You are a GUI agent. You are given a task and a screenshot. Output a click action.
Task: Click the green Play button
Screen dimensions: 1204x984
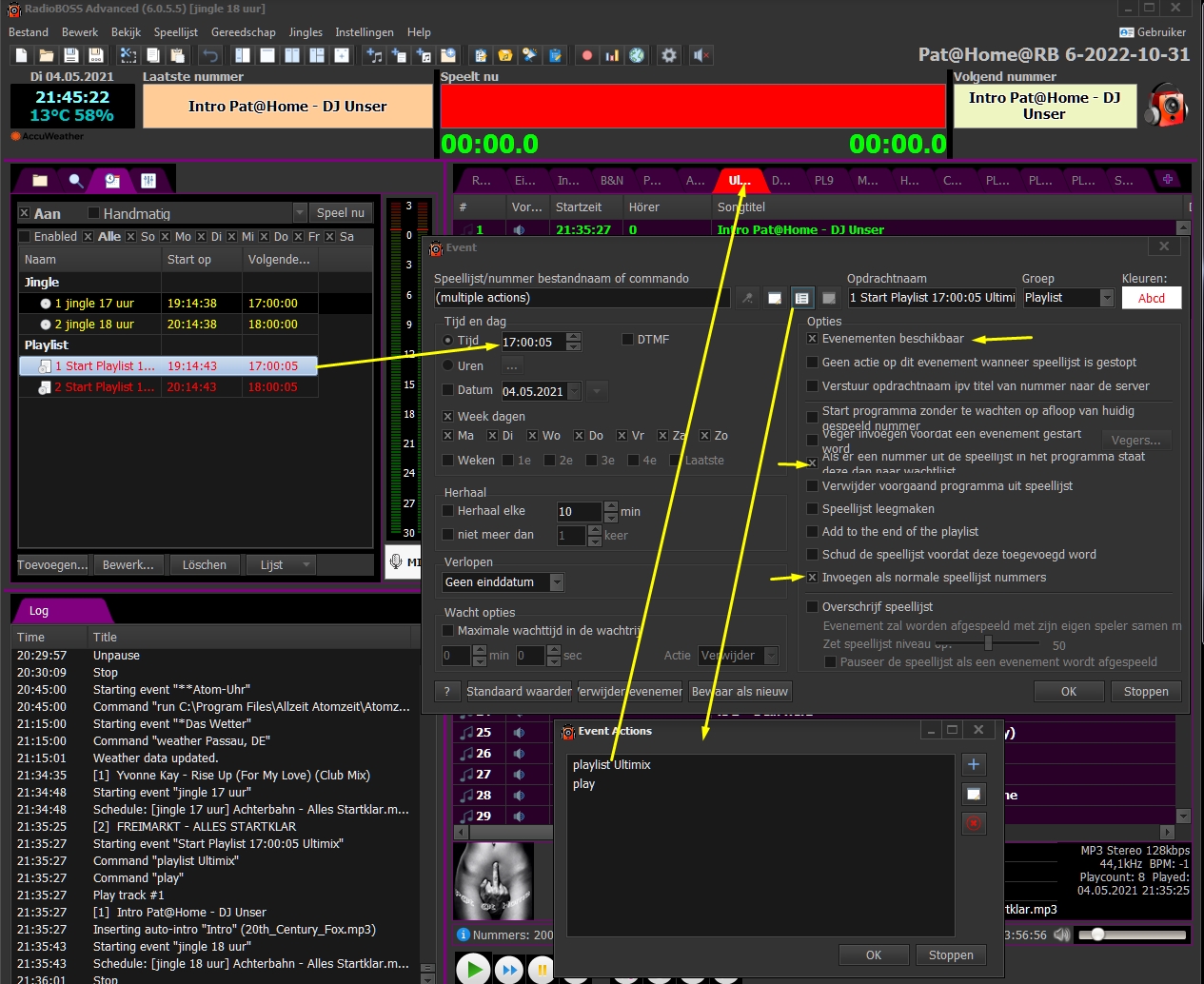(x=473, y=969)
